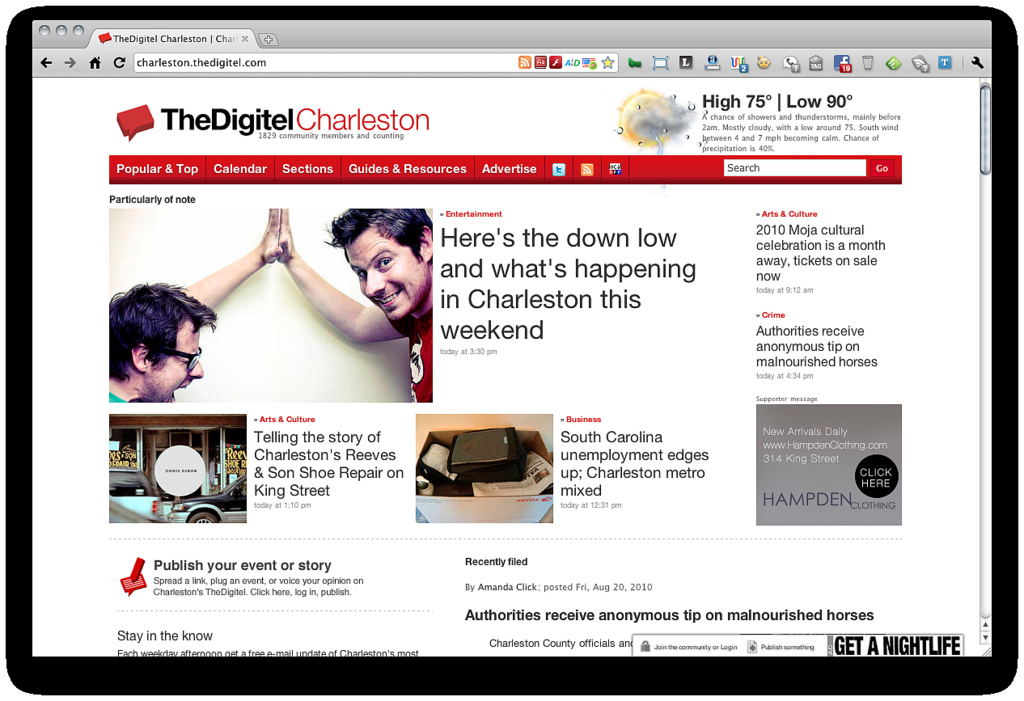Click the shoe repair storefront thumbnail
Image resolution: width=1024 pixels, height=701 pixels.
[x=178, y=468]
